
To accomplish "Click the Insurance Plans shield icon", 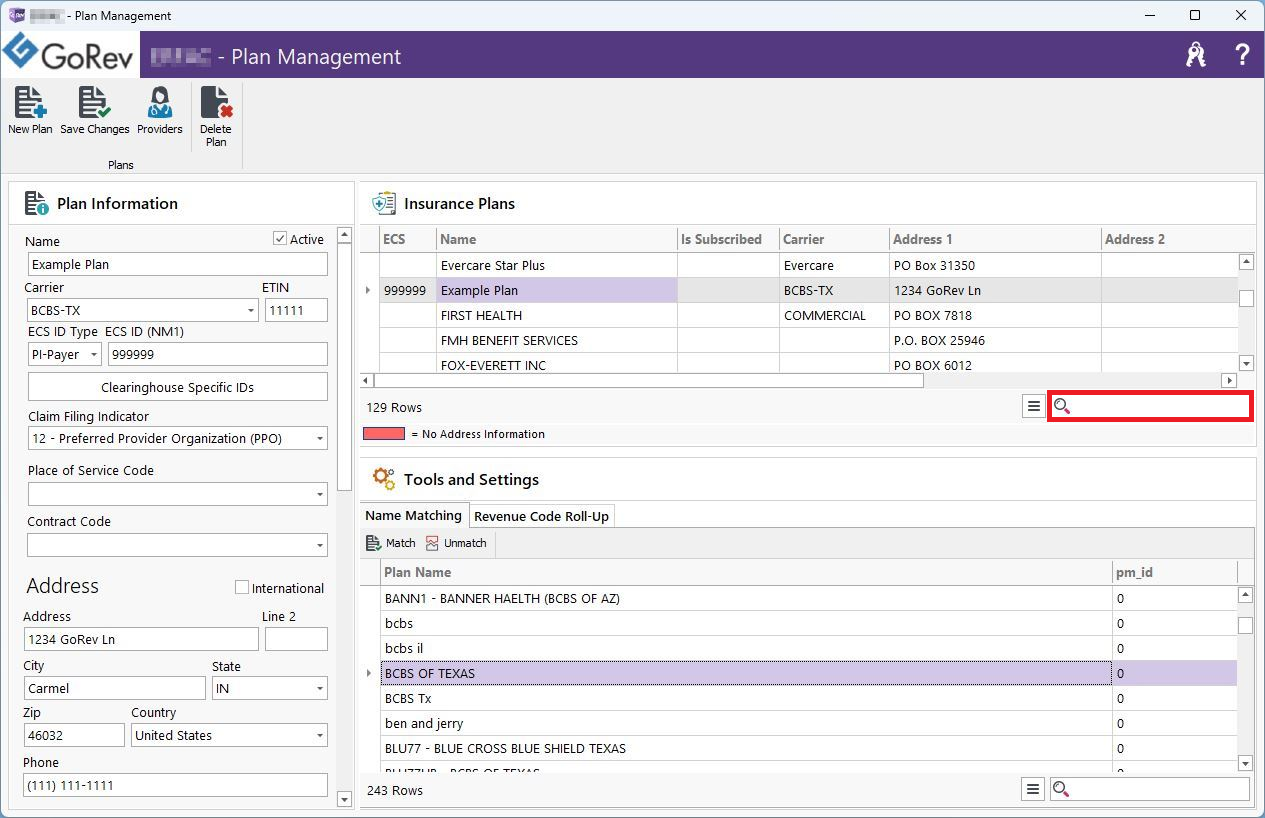I will 383,203.
